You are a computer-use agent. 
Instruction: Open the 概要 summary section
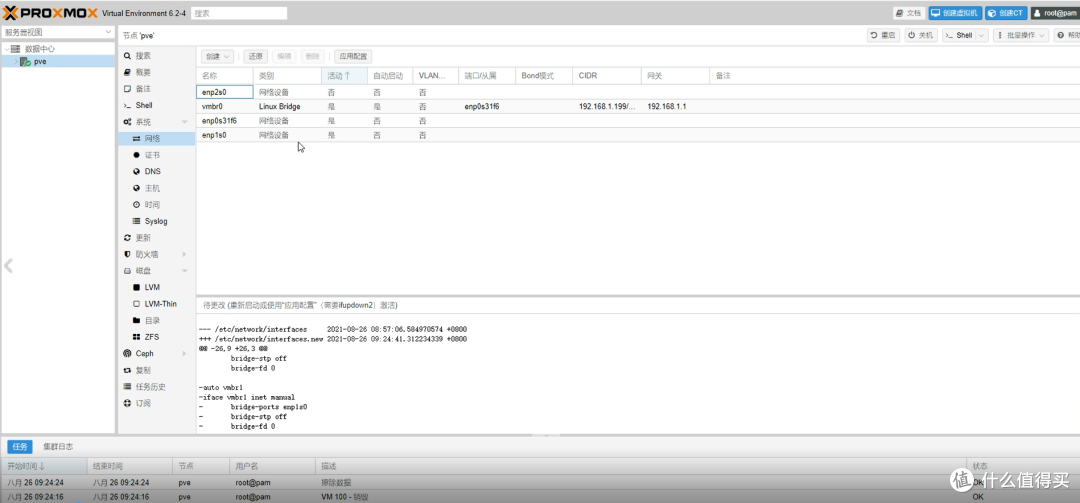tap(143, 72)
